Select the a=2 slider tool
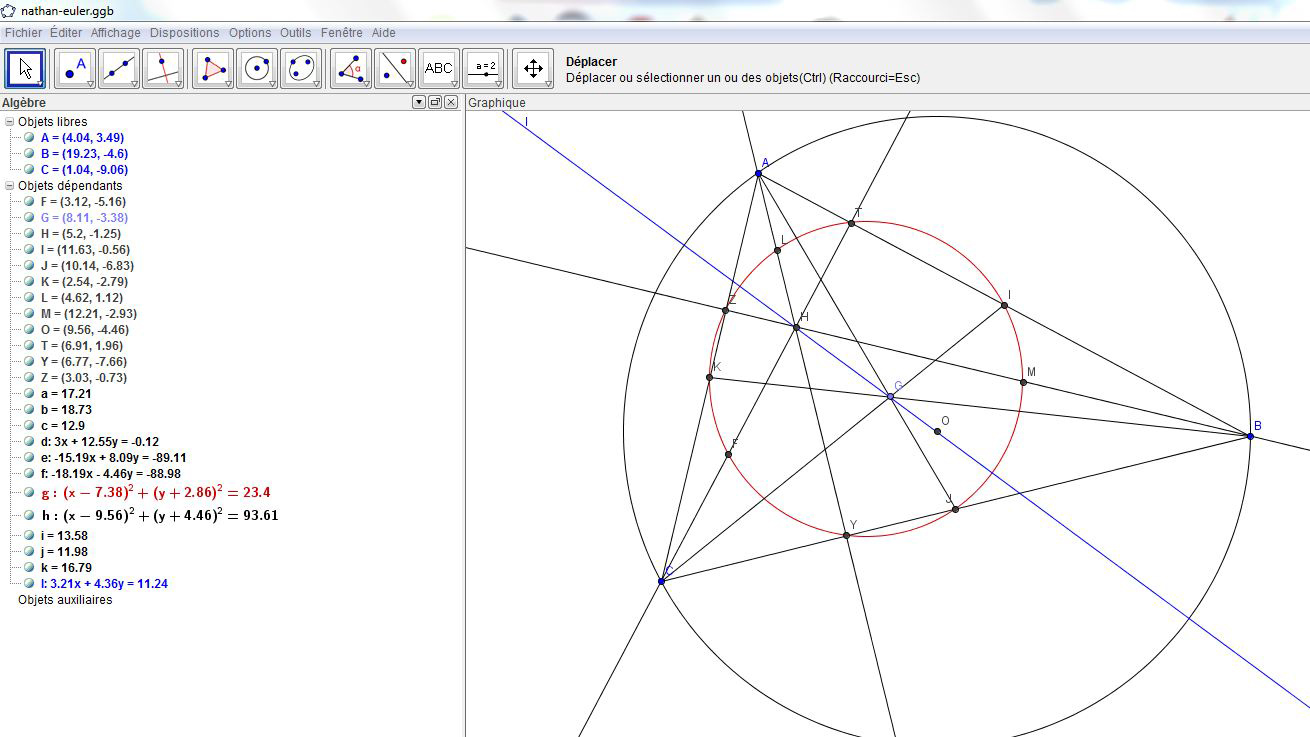This screenshot has width=1310, height=737. tap(485, 68)
